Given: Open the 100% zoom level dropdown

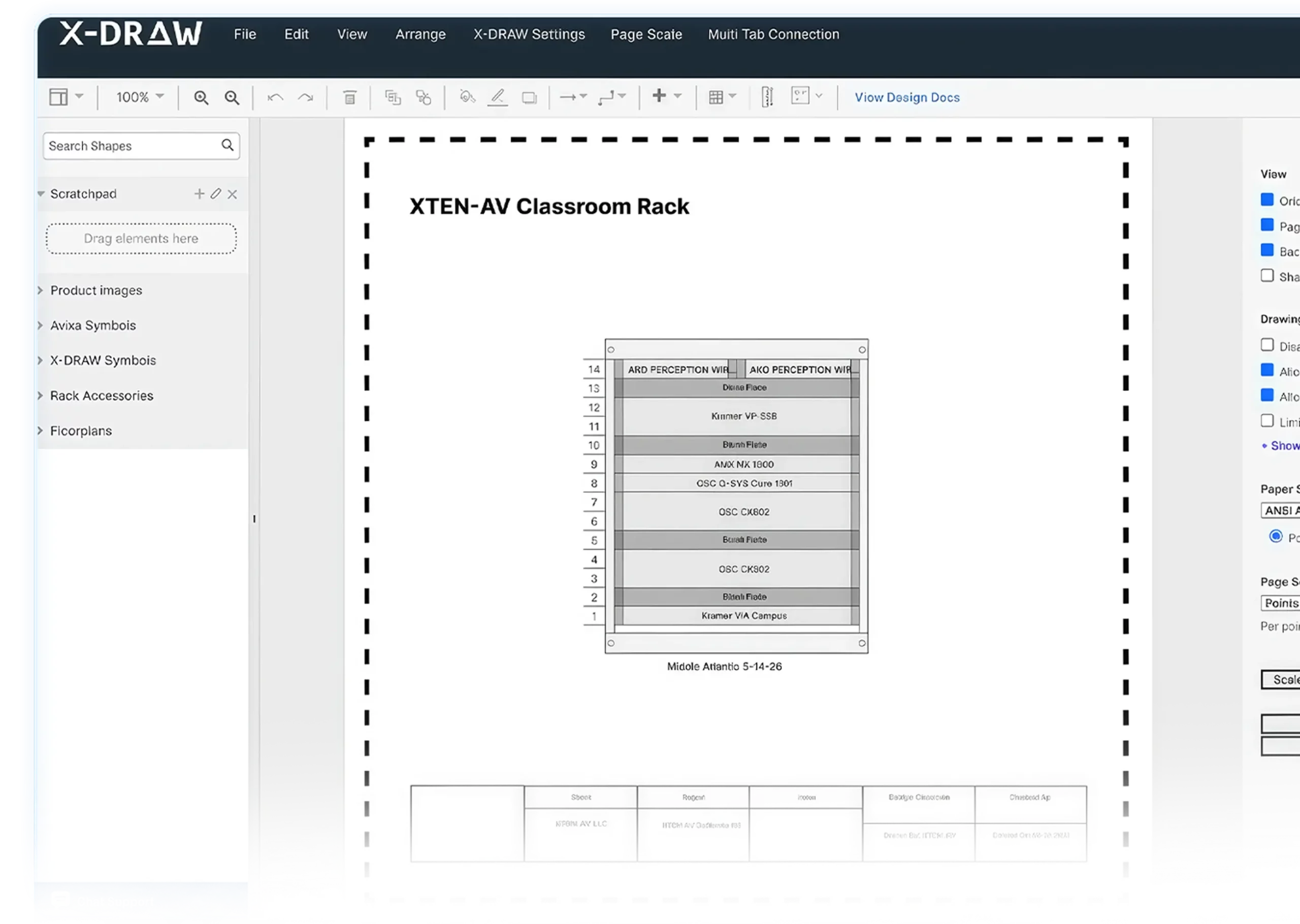Looking at the screenshot, I should click(140, 97).
